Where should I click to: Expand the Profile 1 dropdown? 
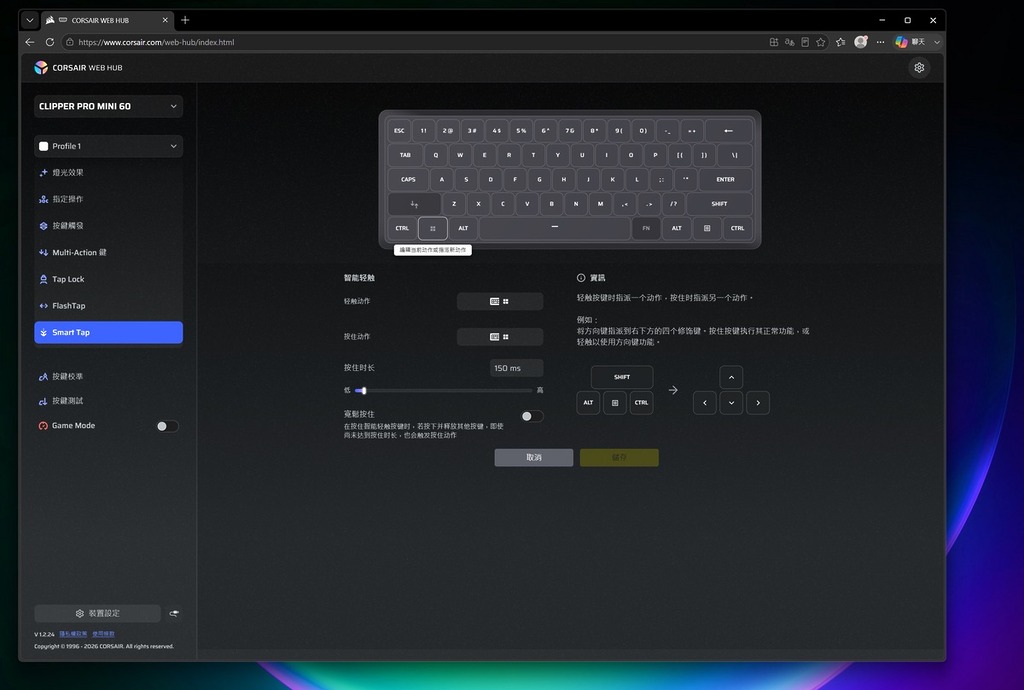pos(108,146)
